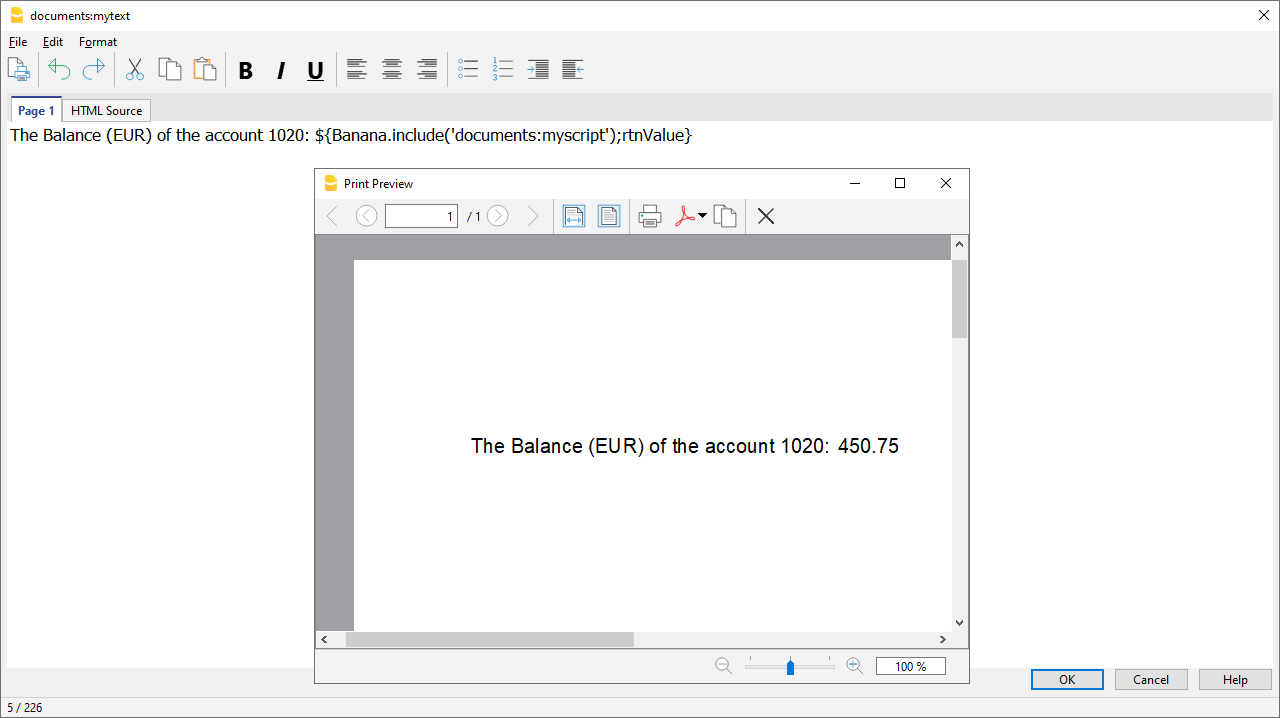1280x718 pixels.
Task: Click the page number field in Print Preview
Action: (x=421, y=216)
